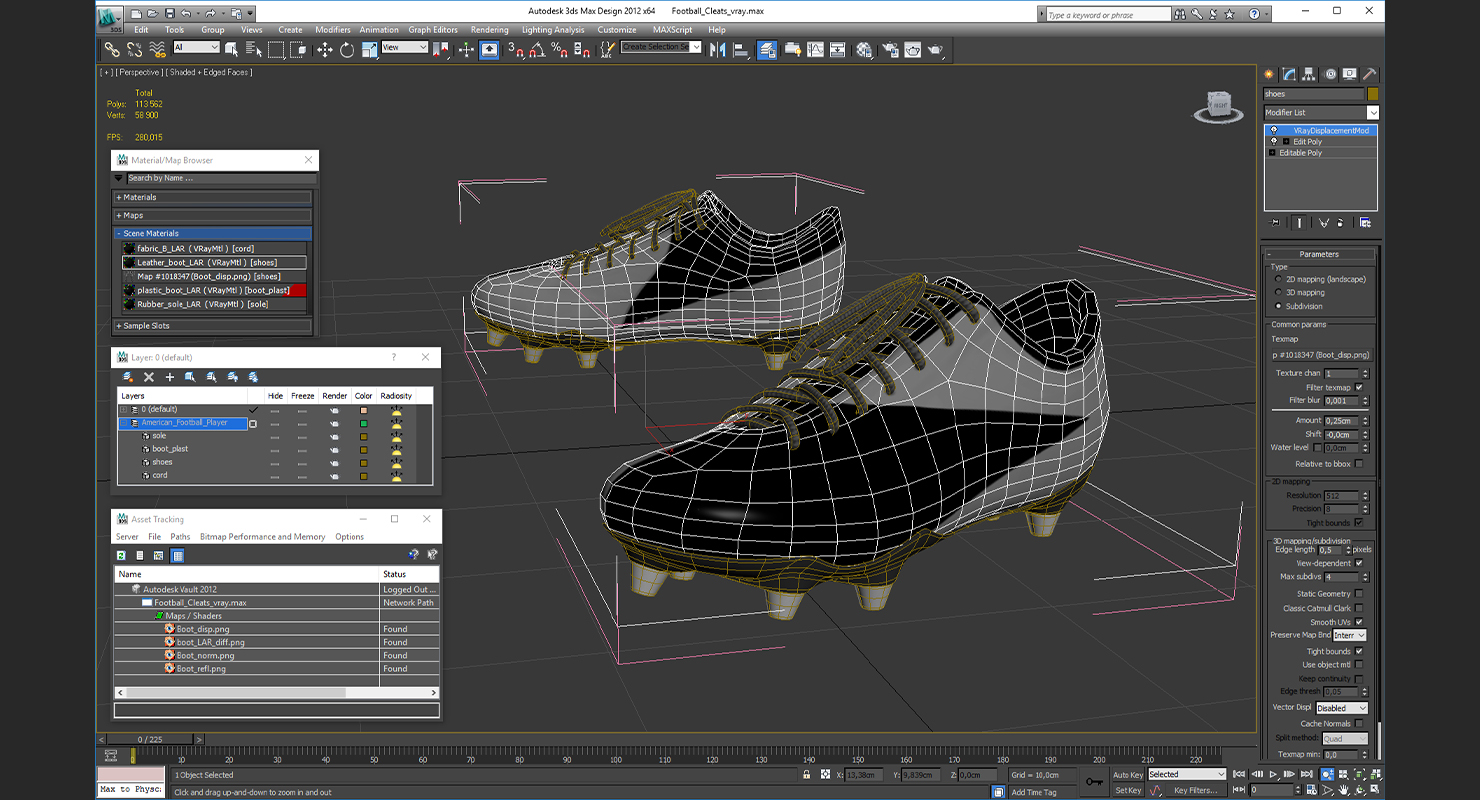1480x800 pixels.
Task: Open the reference coordinate View dropdown
Action: coord(405,47)
